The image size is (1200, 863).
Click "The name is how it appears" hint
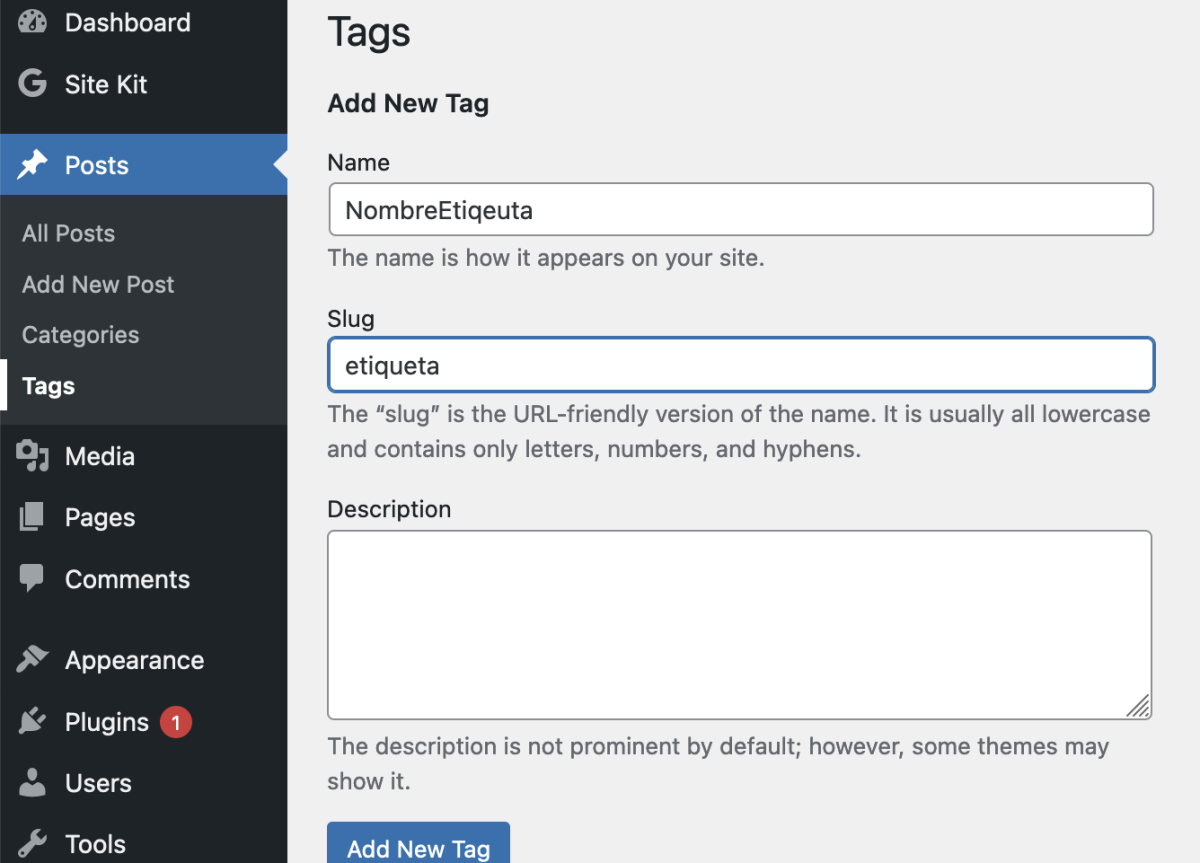(x=546, y=257)
